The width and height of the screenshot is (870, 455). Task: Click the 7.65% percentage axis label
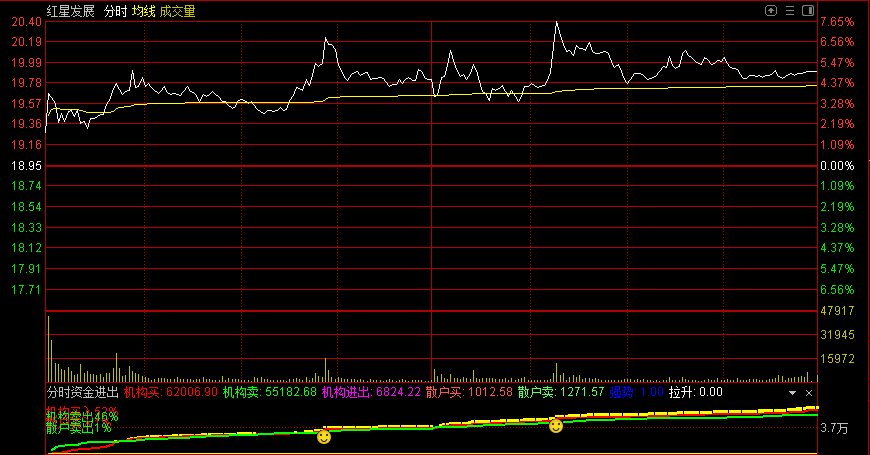click(x=836, y=22)
